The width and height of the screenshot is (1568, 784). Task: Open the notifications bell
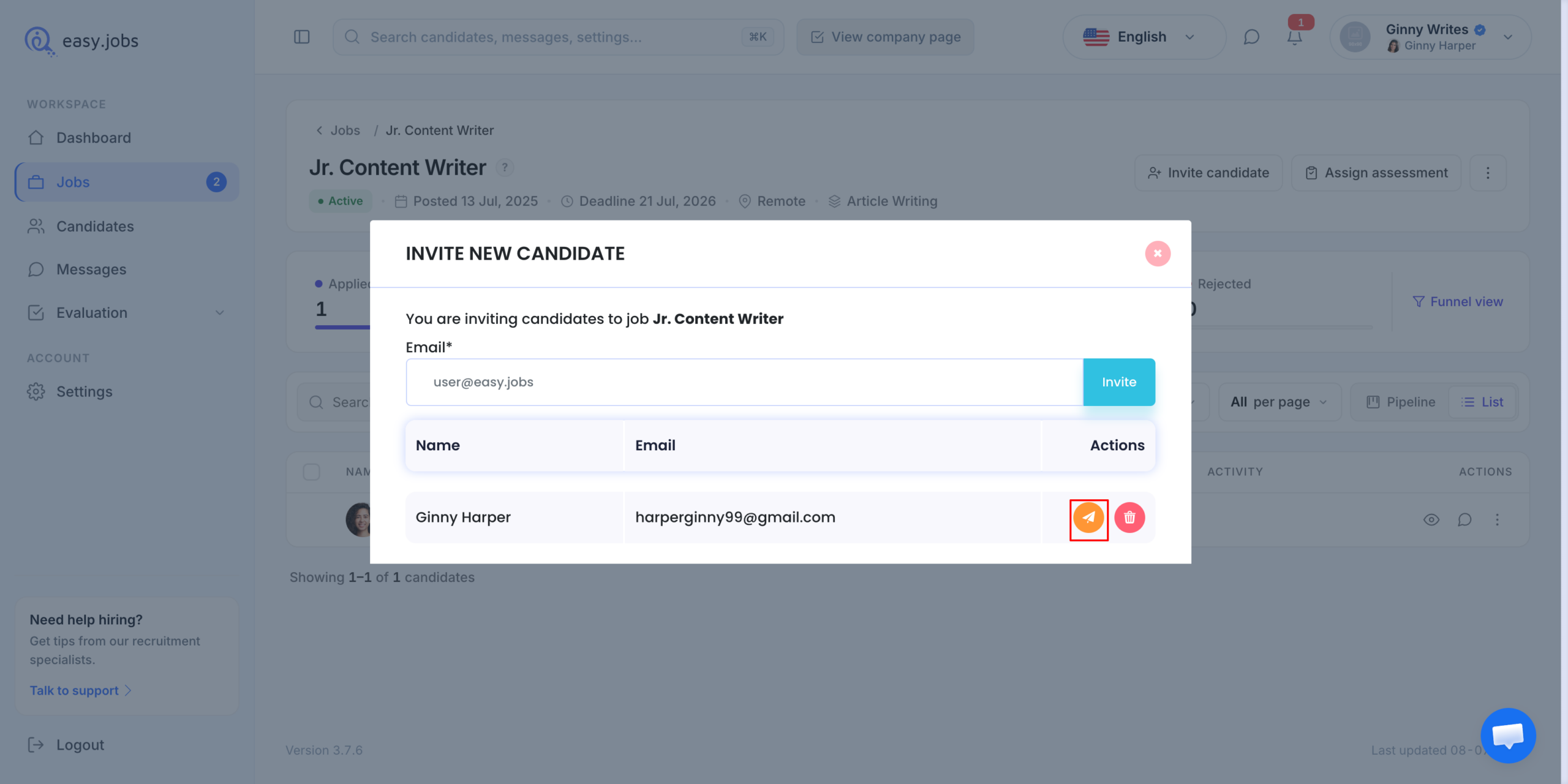coord(1294,37)
